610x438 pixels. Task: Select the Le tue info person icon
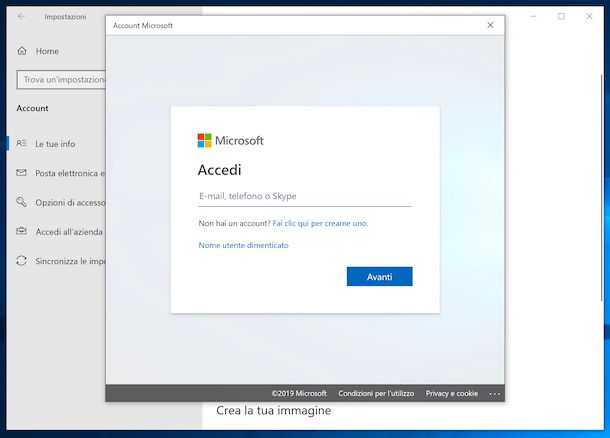coord(21,143)
